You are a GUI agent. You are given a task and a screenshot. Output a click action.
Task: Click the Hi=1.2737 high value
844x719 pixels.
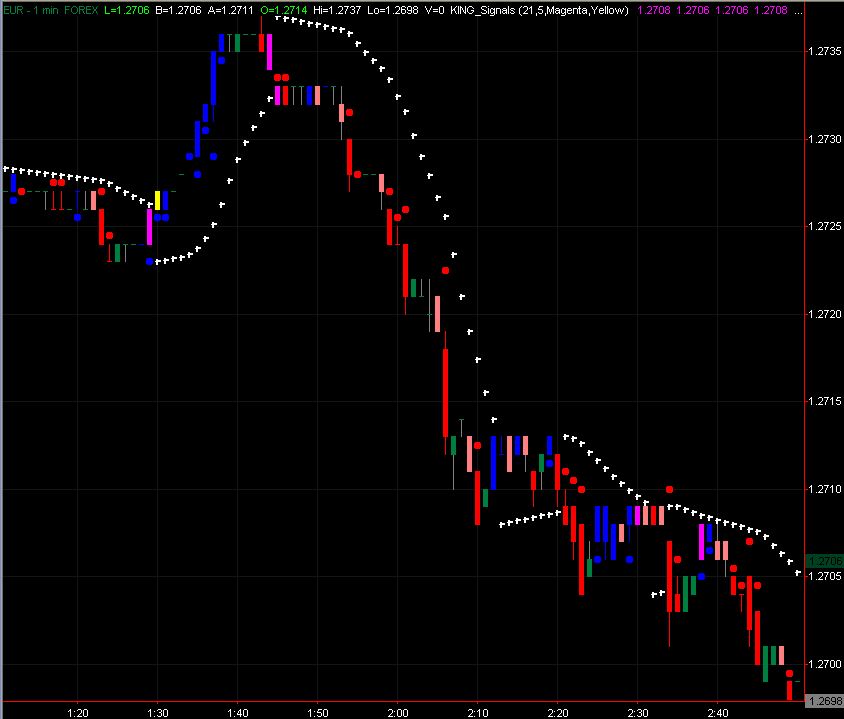(337, 10)
